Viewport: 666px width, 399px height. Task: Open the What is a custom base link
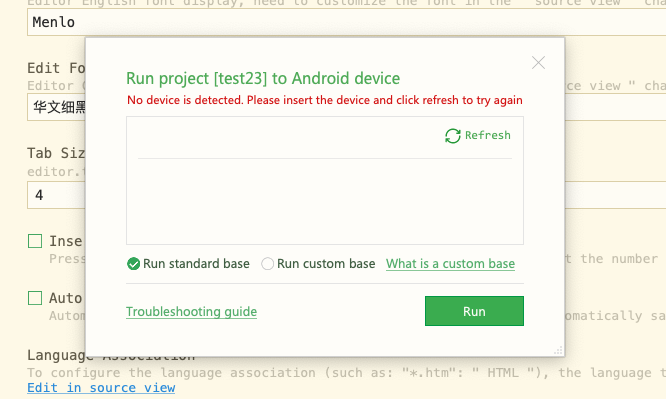[450, 264]
